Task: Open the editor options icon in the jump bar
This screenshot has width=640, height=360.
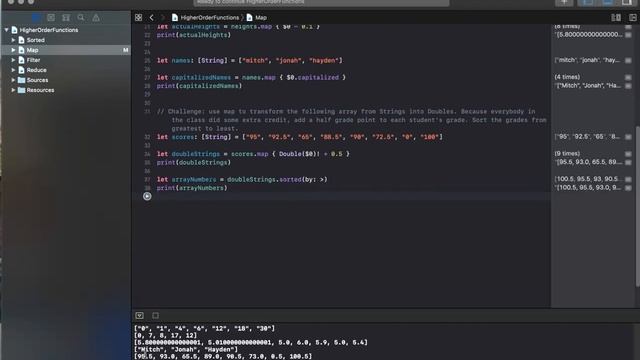Action: coord(616,18)
